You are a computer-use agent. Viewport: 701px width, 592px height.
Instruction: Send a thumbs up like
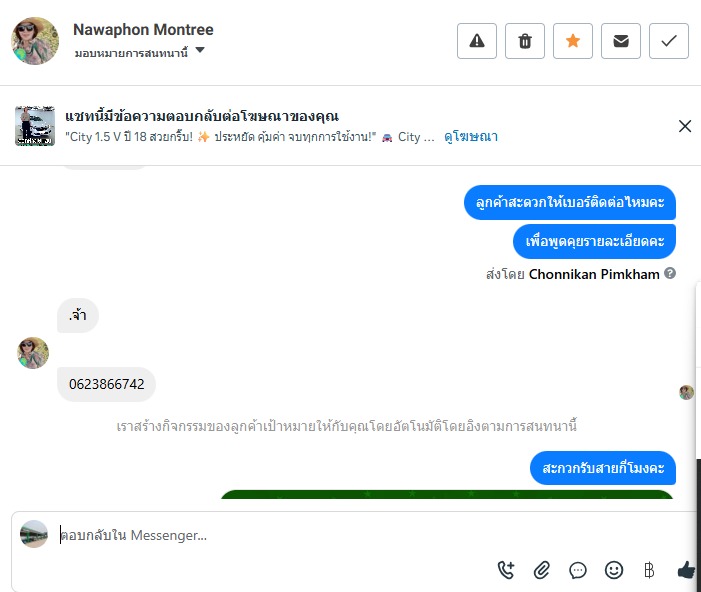click(686, 570)
